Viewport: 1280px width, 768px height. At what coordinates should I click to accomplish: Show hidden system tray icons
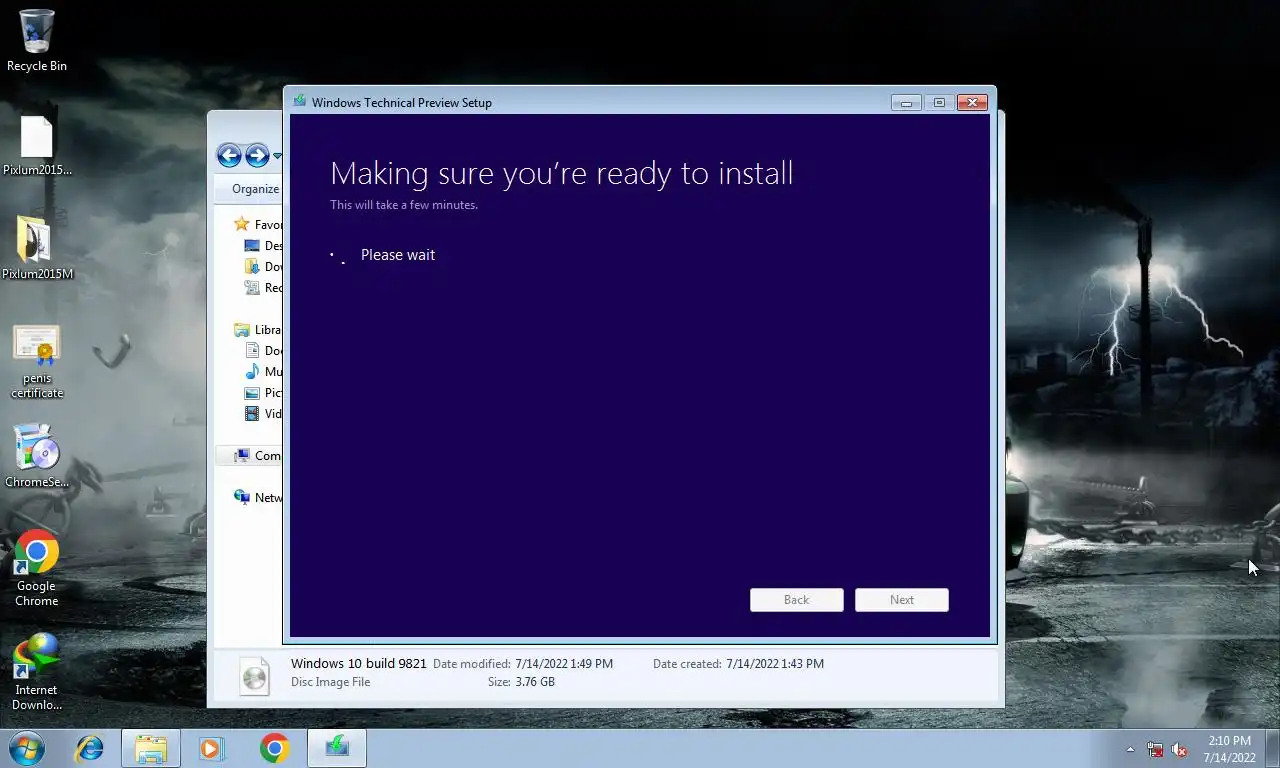tap(1131, 749)
